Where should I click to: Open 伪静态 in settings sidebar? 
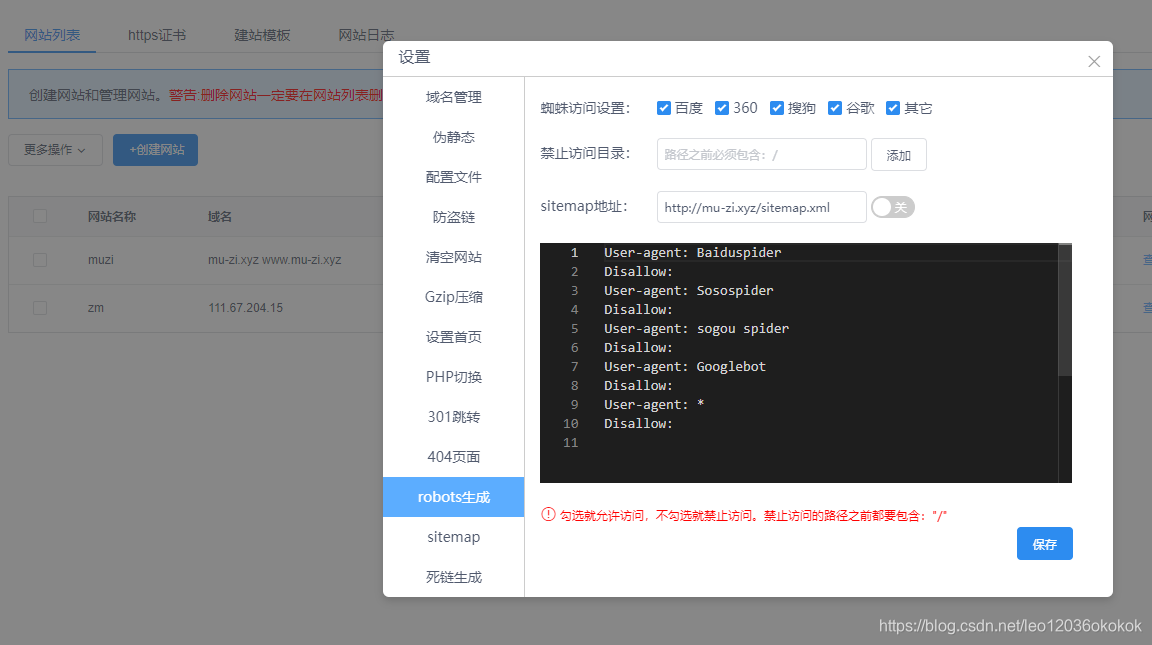[x=453, y=137]
